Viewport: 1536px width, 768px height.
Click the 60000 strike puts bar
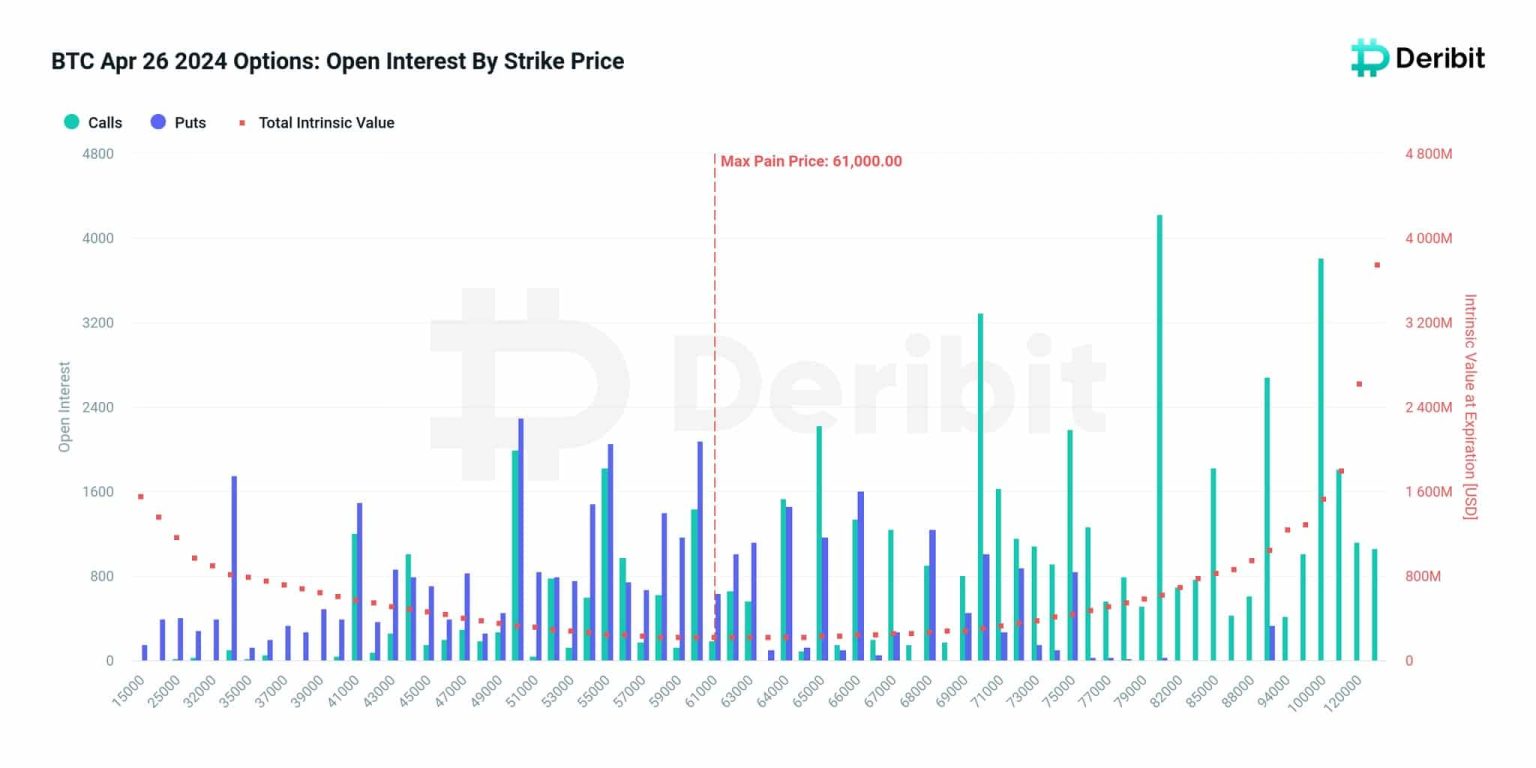pyautogui.click(x=700, y=551)
